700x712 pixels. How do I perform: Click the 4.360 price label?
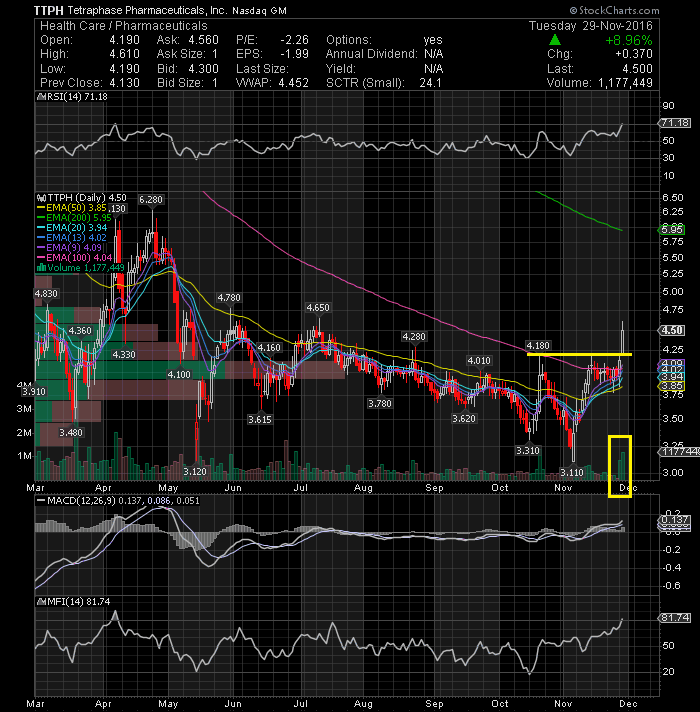point(80,331)
